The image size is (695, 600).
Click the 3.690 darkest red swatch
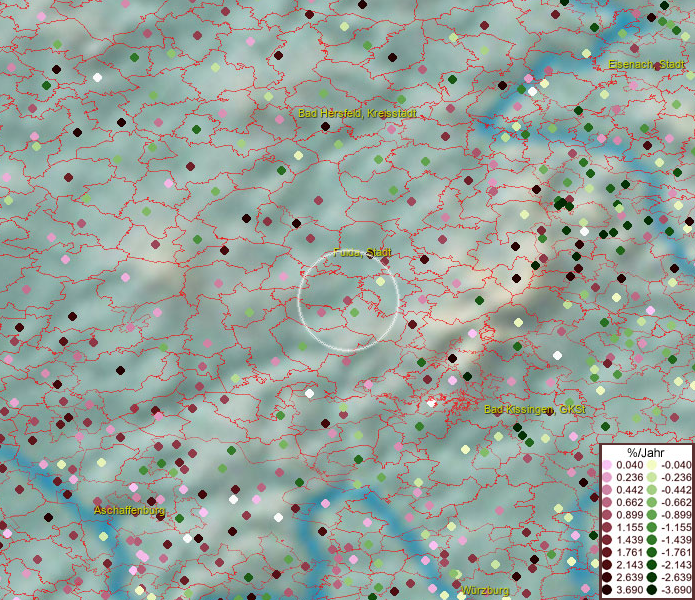[607, 590]
